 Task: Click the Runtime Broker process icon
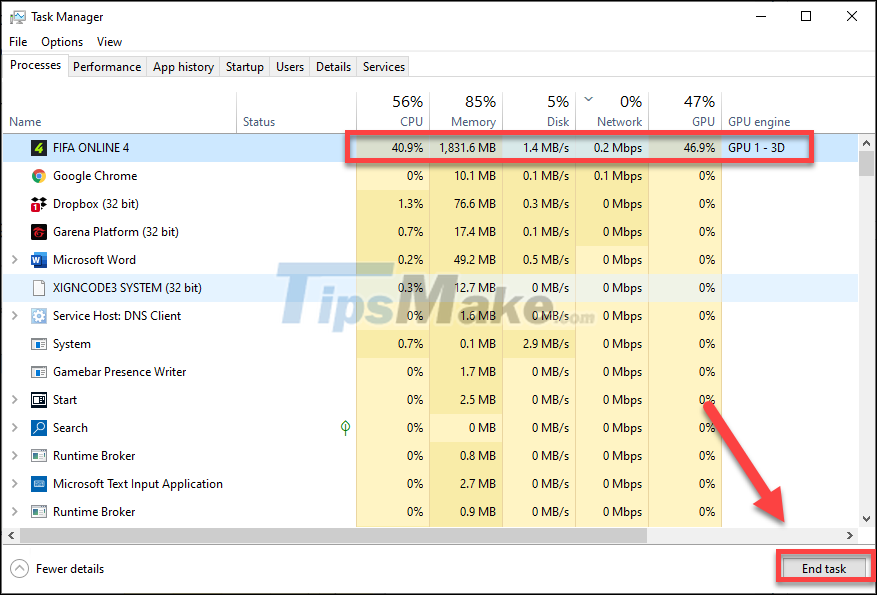(x=37, y=455)
